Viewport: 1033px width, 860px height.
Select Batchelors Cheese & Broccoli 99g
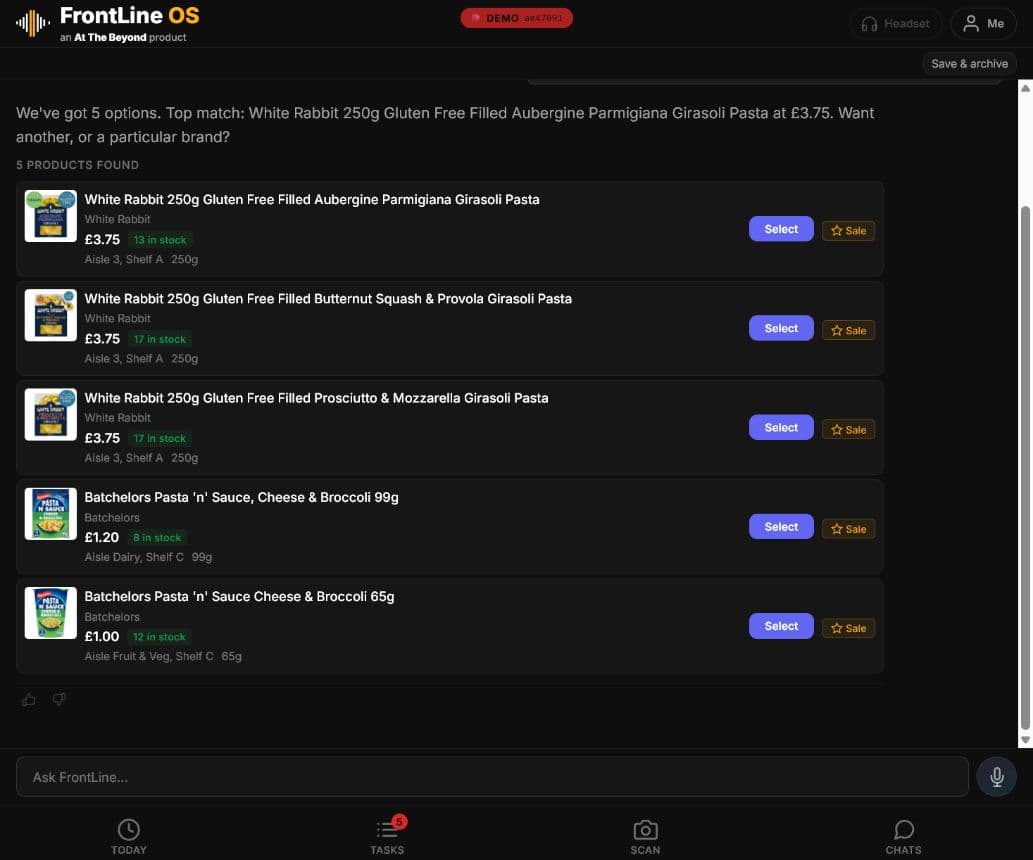click(781, 527)
